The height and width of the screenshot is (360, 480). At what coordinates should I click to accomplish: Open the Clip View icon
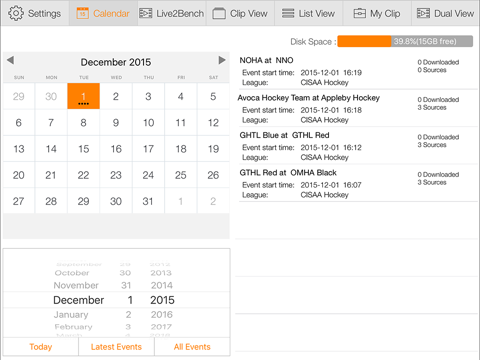(x=219, y=13)
